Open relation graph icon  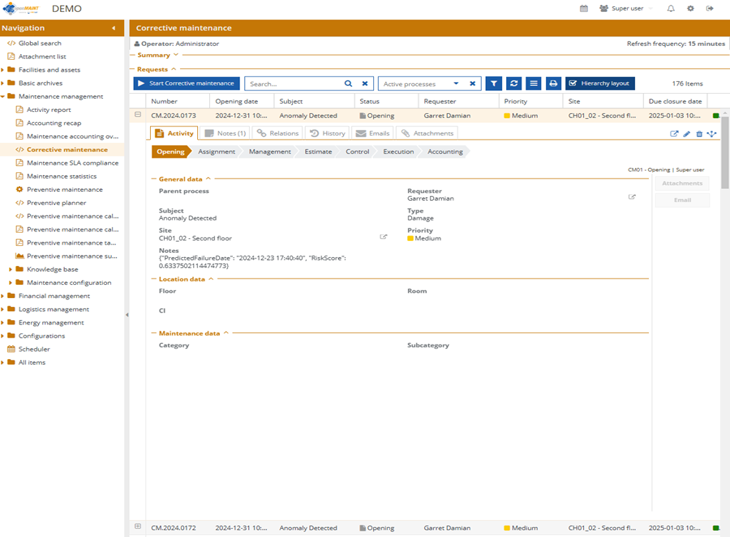pos(711,134)
